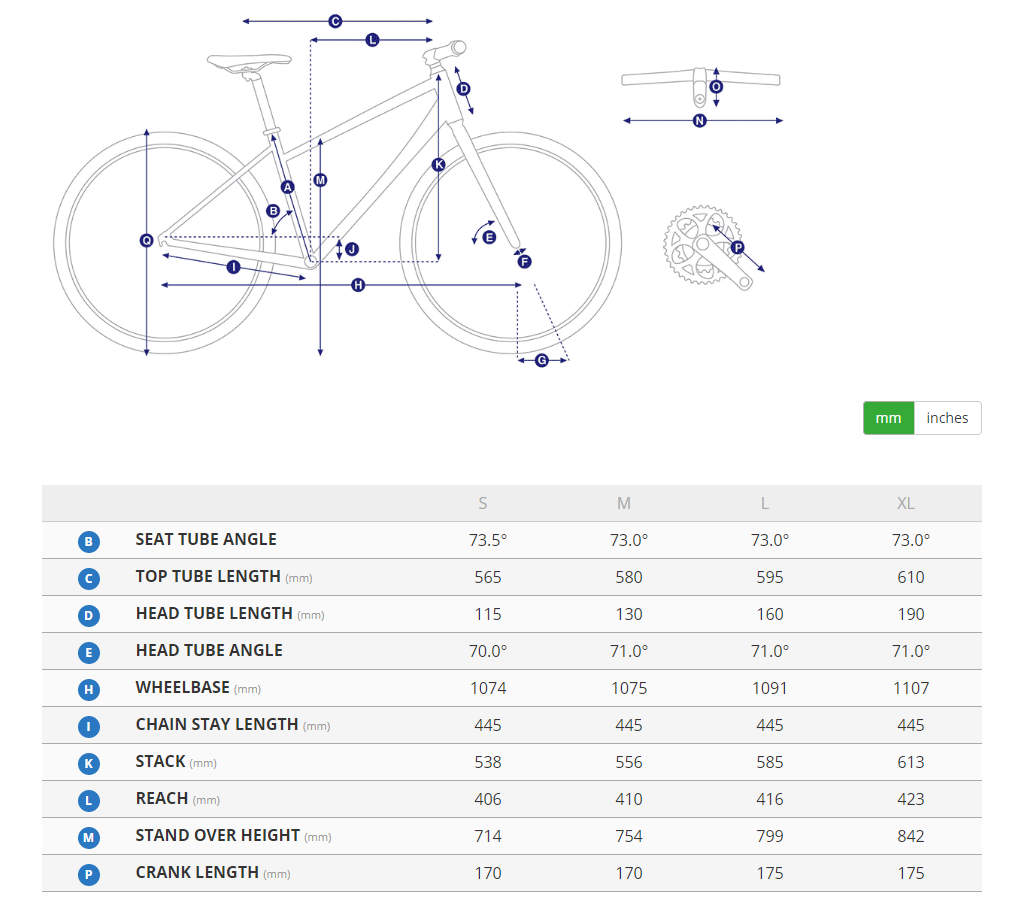Viewport: 1022px width, 913px height.
Task: Click the C icon beside Top Tube Length
Action: 89,579
